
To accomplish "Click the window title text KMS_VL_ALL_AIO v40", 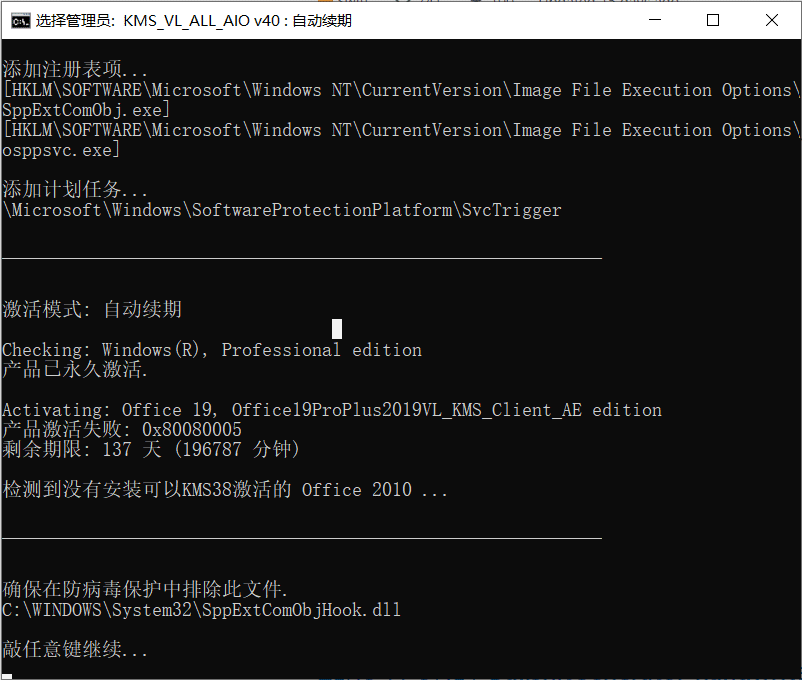I will coord(202,21).
